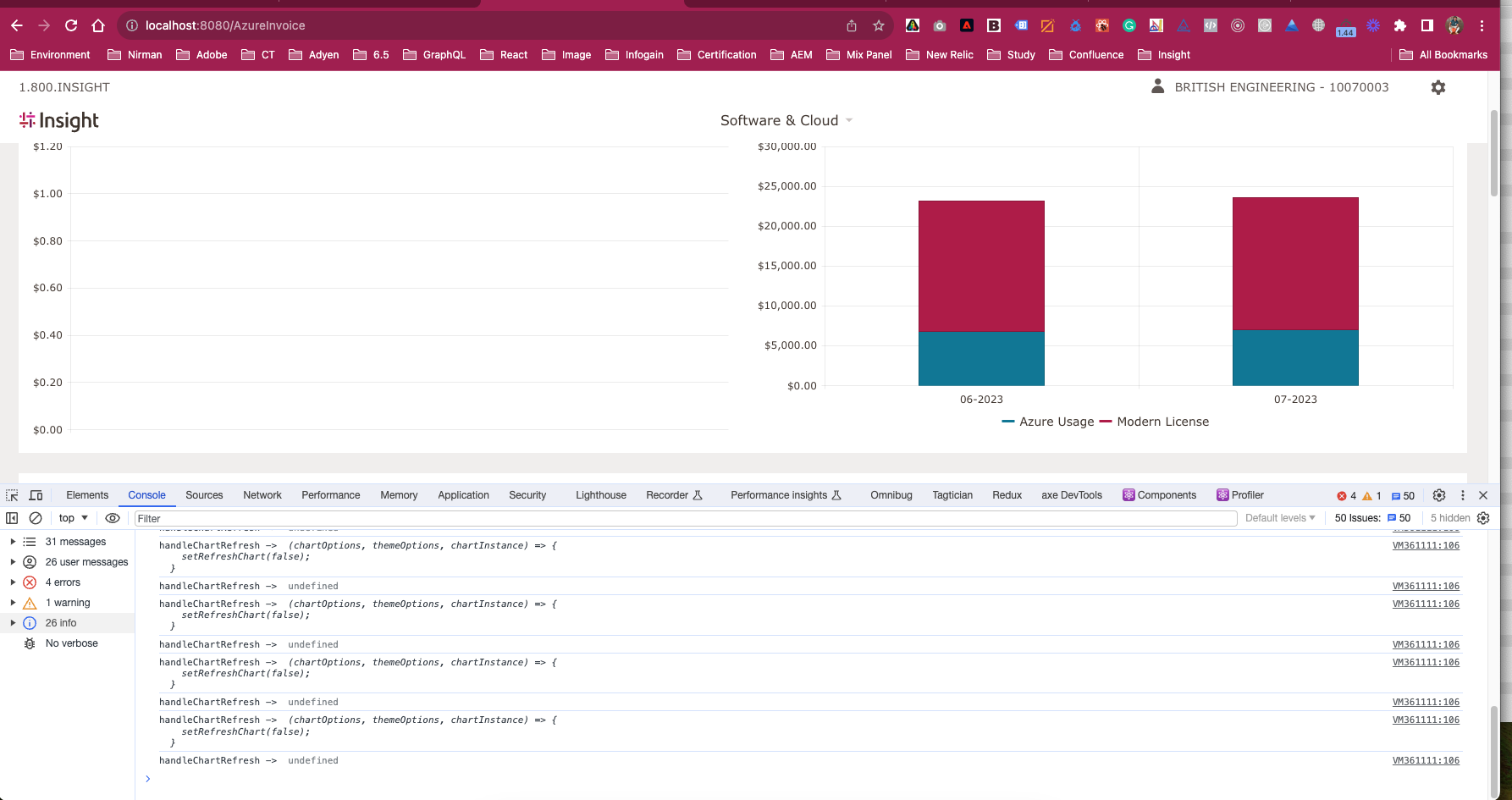Click the 06-2023 Azure Usage bar segment
The height and width of the screenshot is (800, 1512).
(x=981, y=359)
